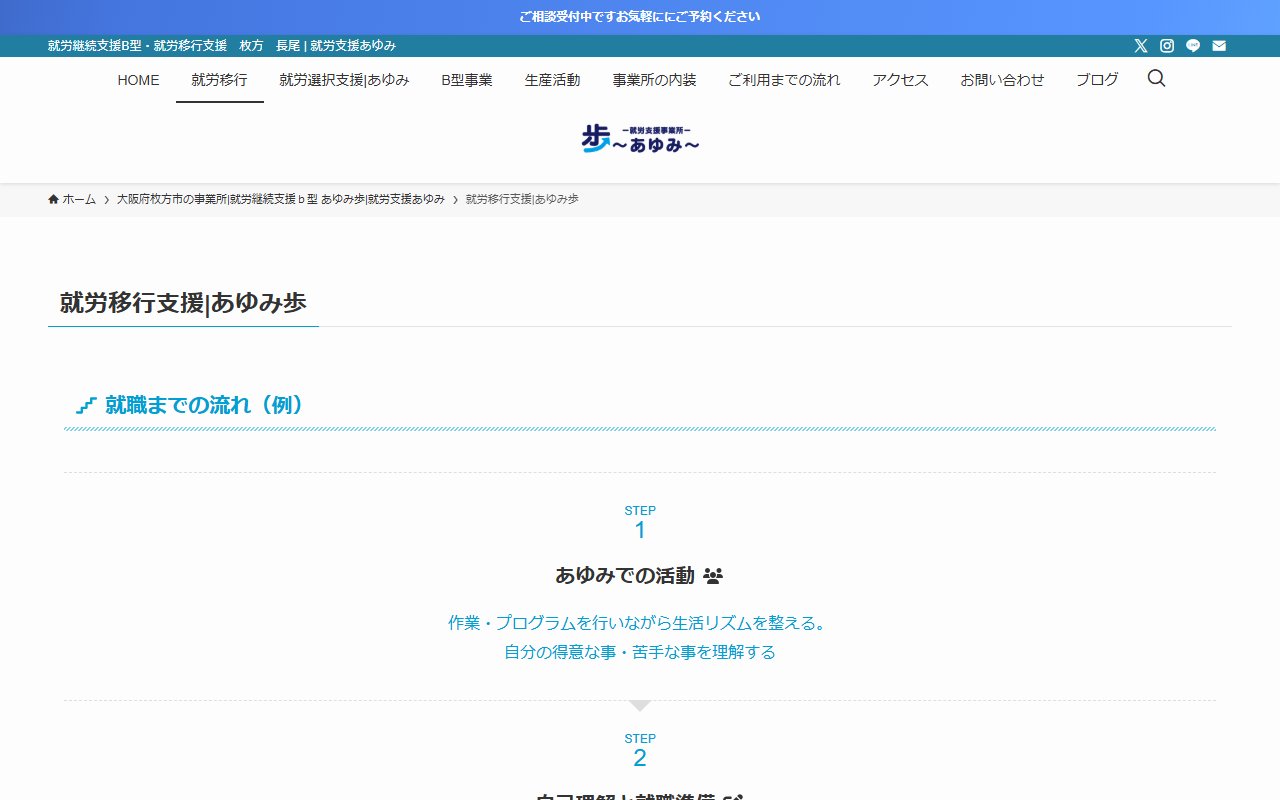Open the Instagram icon in header
This screenshot has width=1280, height=800.
[1167, 46]
